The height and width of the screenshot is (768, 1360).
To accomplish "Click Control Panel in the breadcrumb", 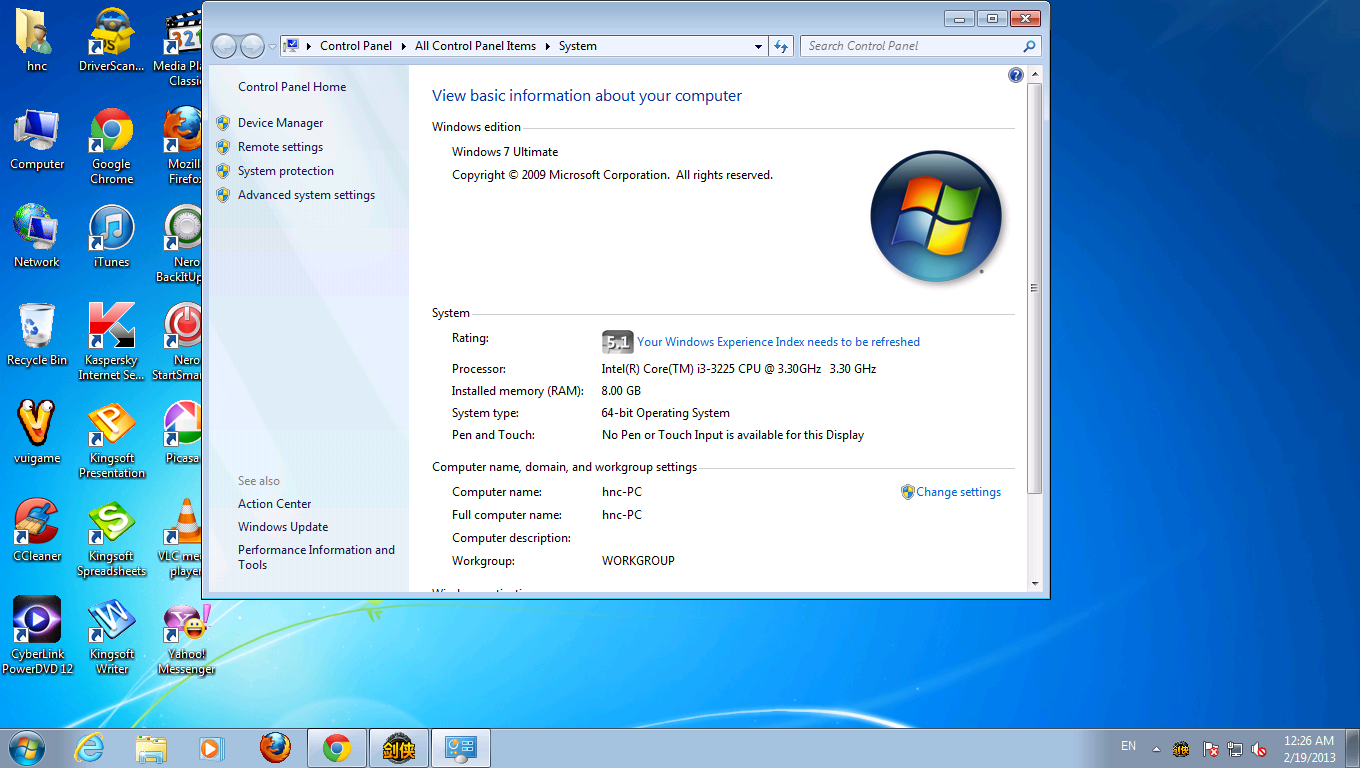I will click(x=356, y=46).
